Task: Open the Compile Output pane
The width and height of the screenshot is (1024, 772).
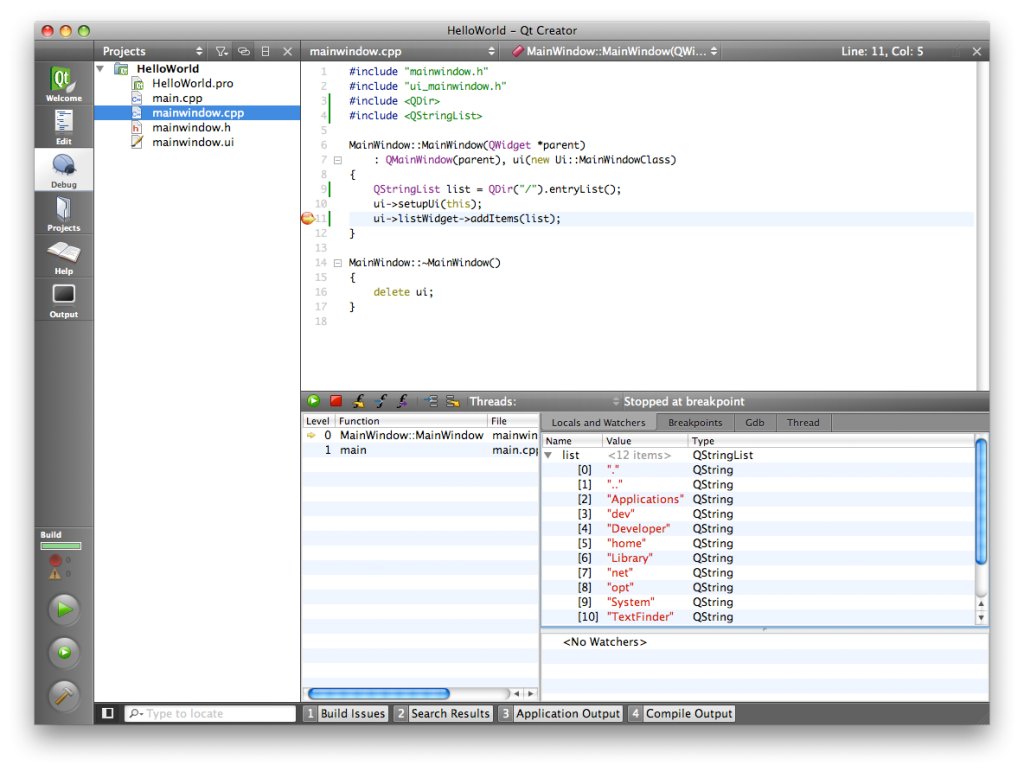Action: [x=682, y=713]
